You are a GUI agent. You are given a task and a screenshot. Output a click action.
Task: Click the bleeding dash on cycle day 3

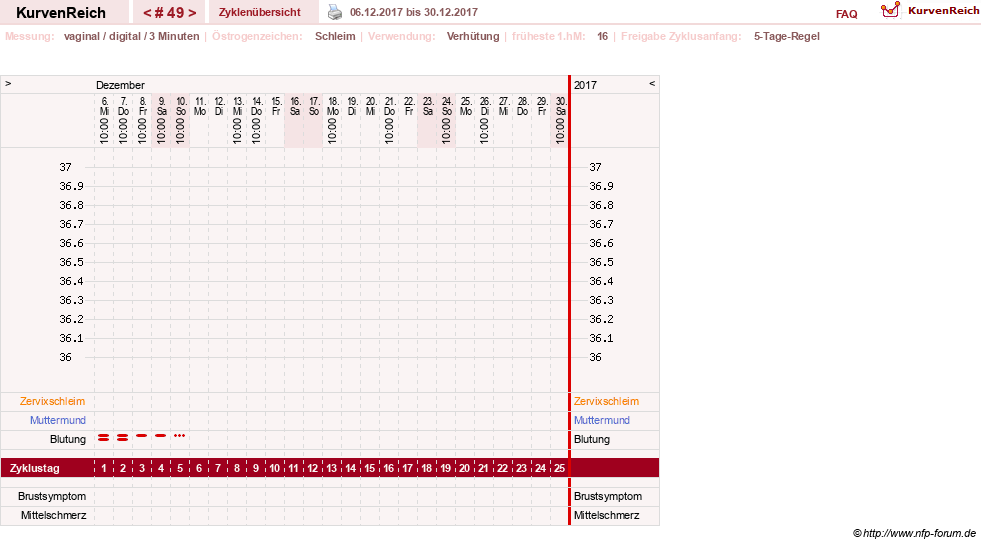coord(141,435)
